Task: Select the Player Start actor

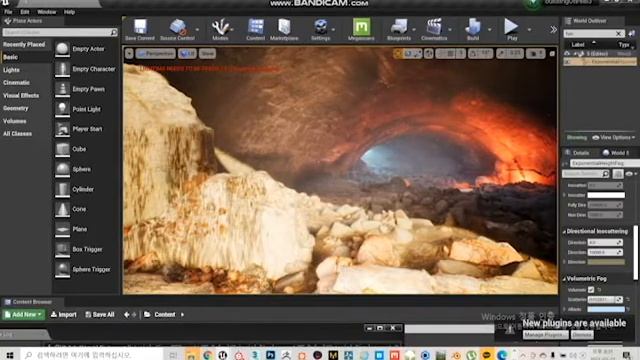Action: [85, 129]
